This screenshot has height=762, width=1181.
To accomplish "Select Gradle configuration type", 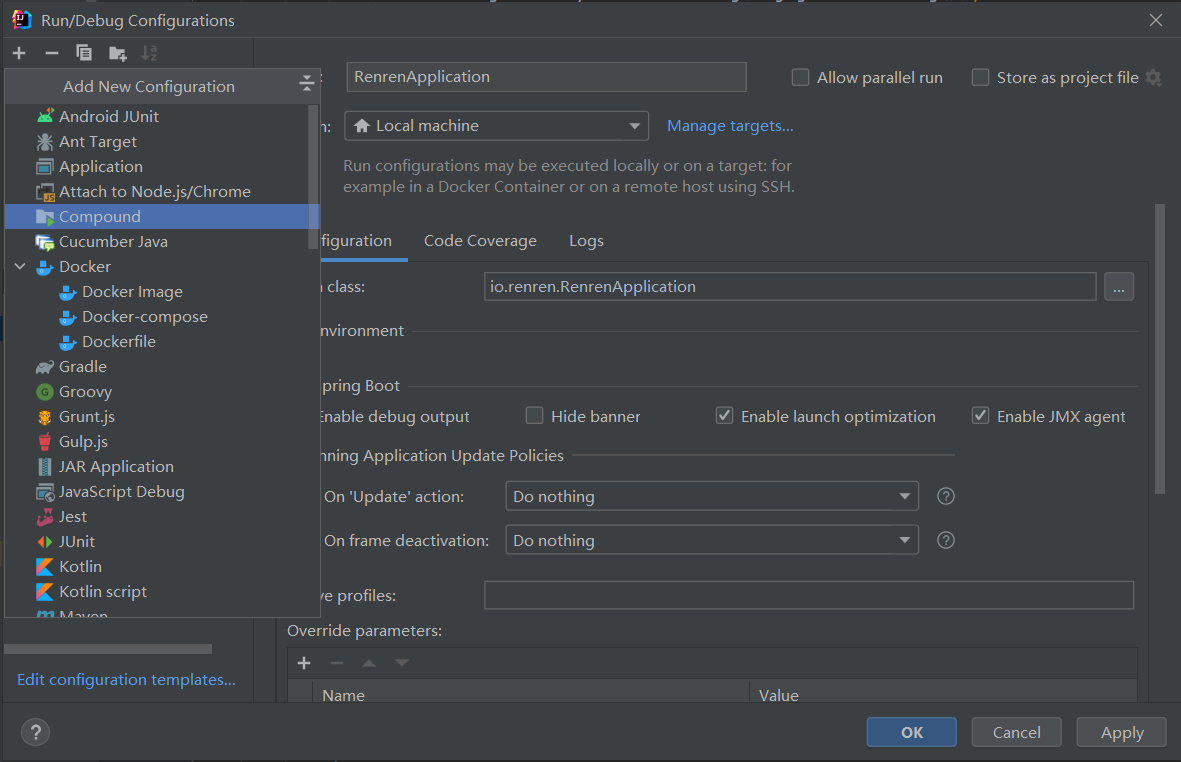I will click(x=162, y=366).
